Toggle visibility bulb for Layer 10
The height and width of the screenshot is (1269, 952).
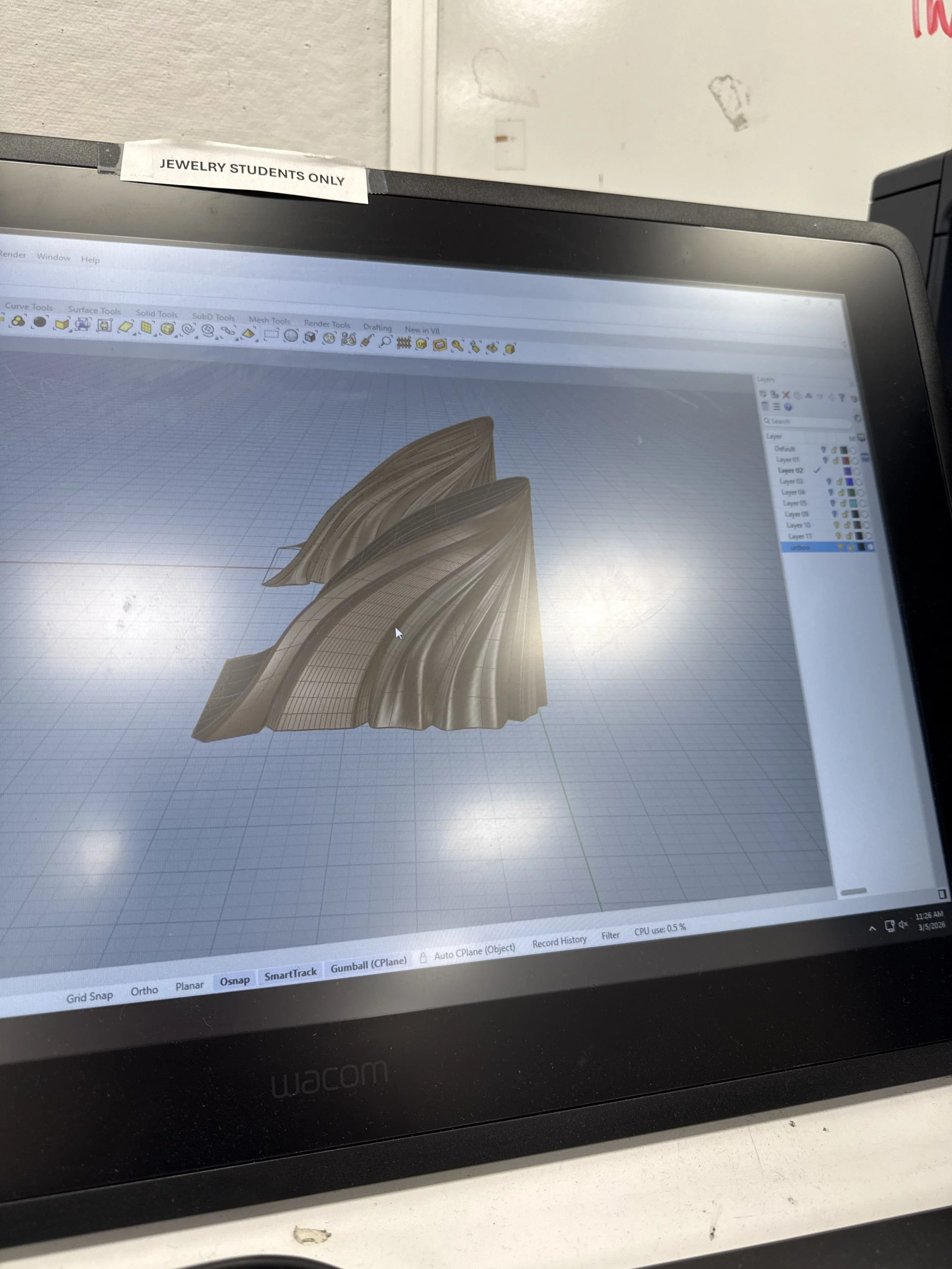(837, 525)
